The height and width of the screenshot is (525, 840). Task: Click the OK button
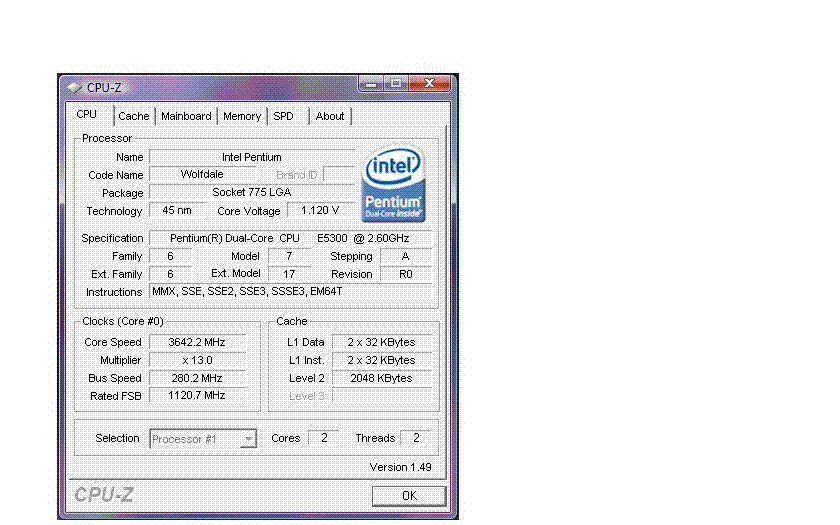[x=409, y=496]
